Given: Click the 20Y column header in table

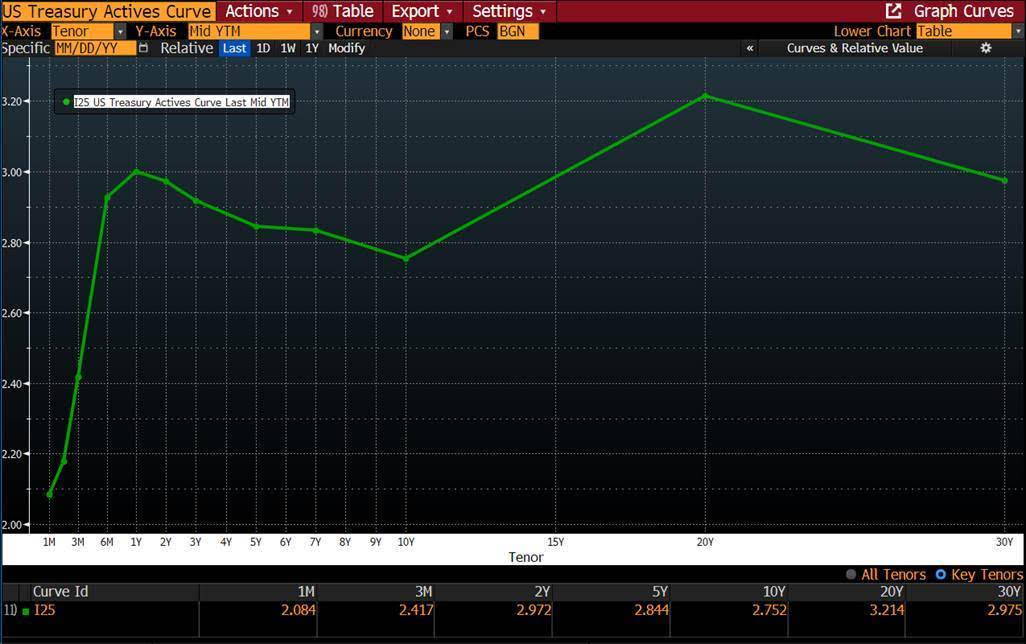Looking at the screenshot, I should point(891,592).
